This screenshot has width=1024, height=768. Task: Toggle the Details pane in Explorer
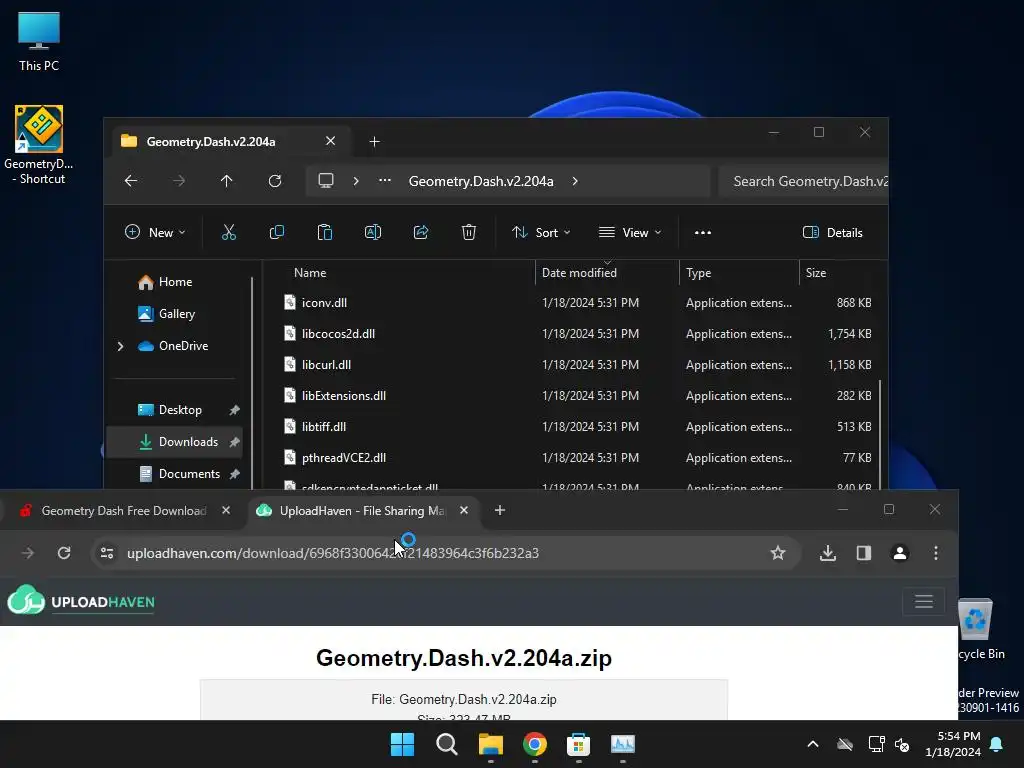click(833, 232)
